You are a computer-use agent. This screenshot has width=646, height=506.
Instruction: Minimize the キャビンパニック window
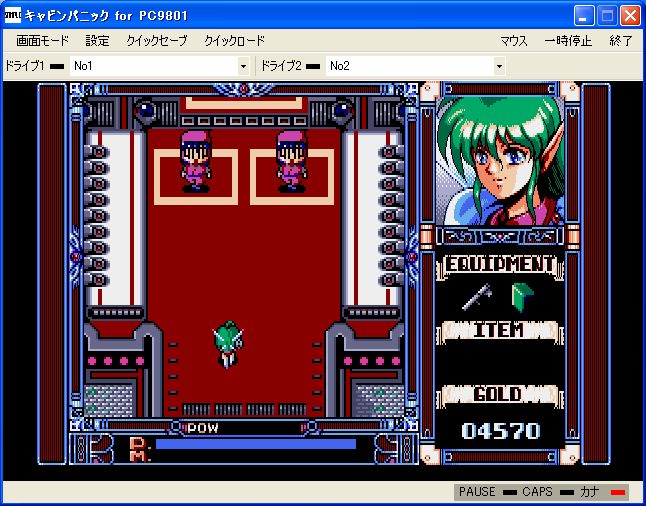coord(584,16)
